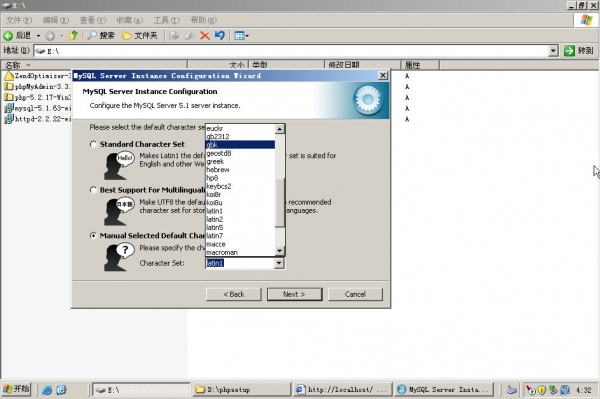Image resolution: width=600 pixels, height=399 pixels.
Task: Click the Character Set input field
Action: click(240, 263)
